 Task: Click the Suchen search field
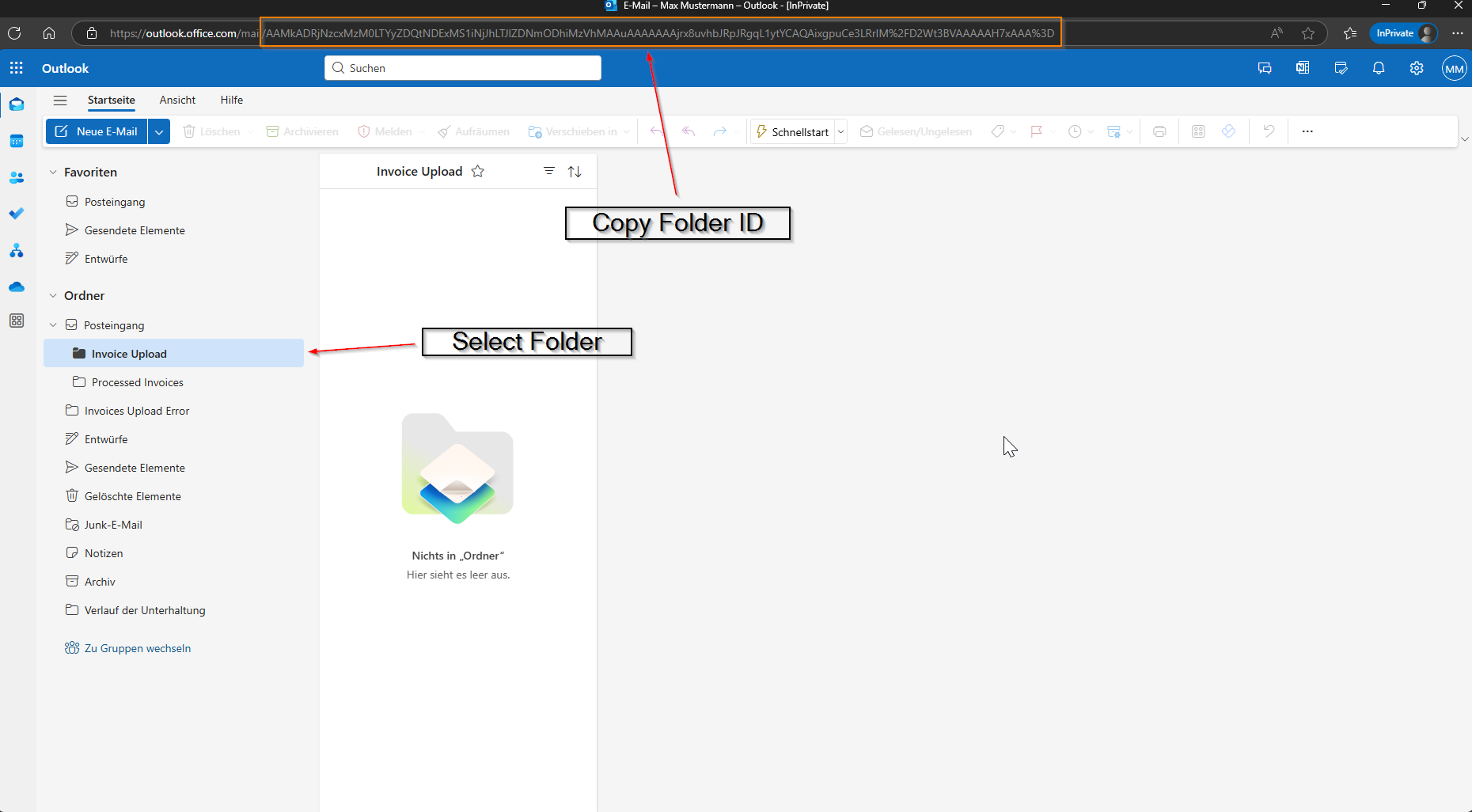click(463, 68)
